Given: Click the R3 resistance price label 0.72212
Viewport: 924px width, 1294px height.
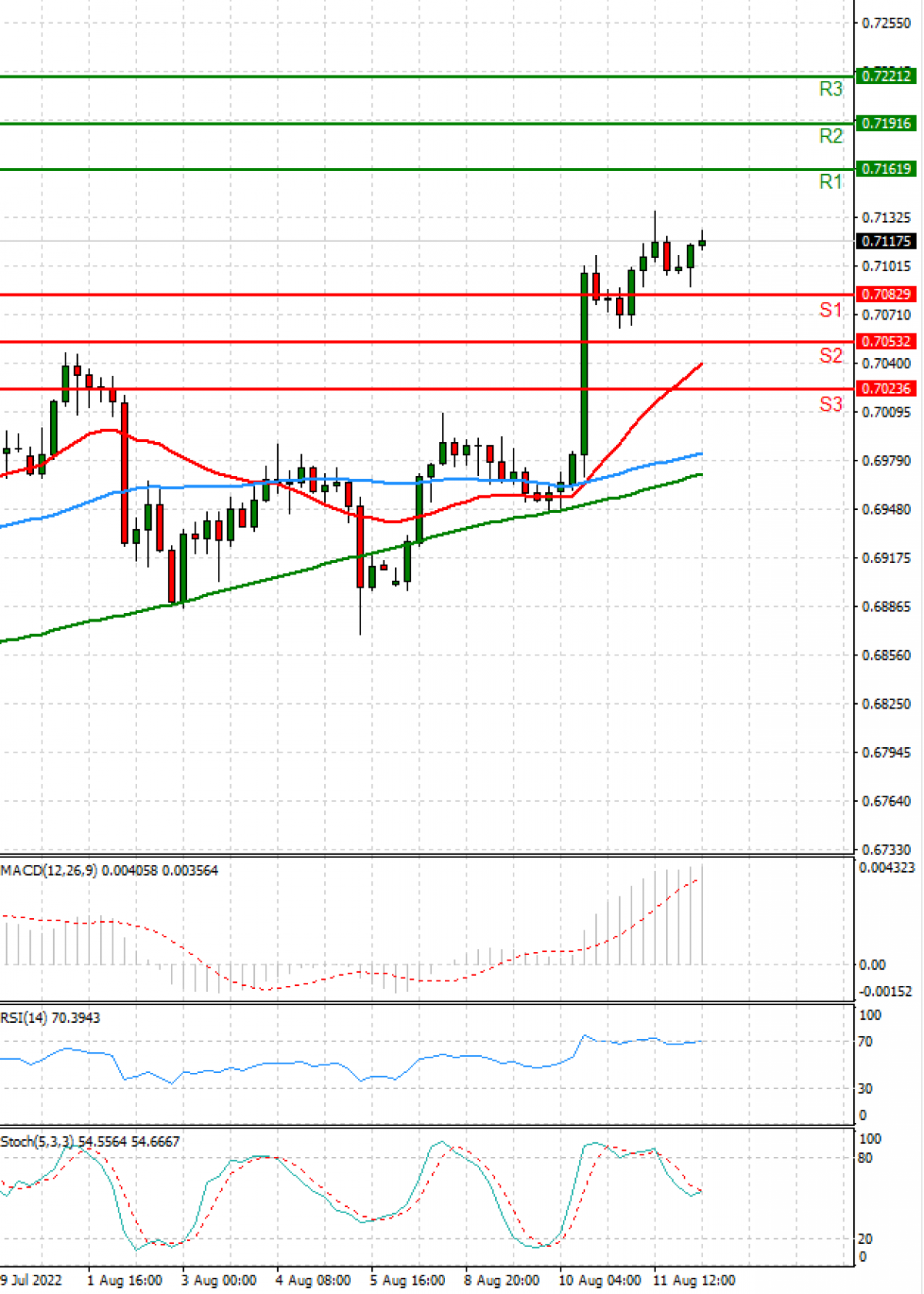Looking at the screenshot, I should [x=885, y=75].
